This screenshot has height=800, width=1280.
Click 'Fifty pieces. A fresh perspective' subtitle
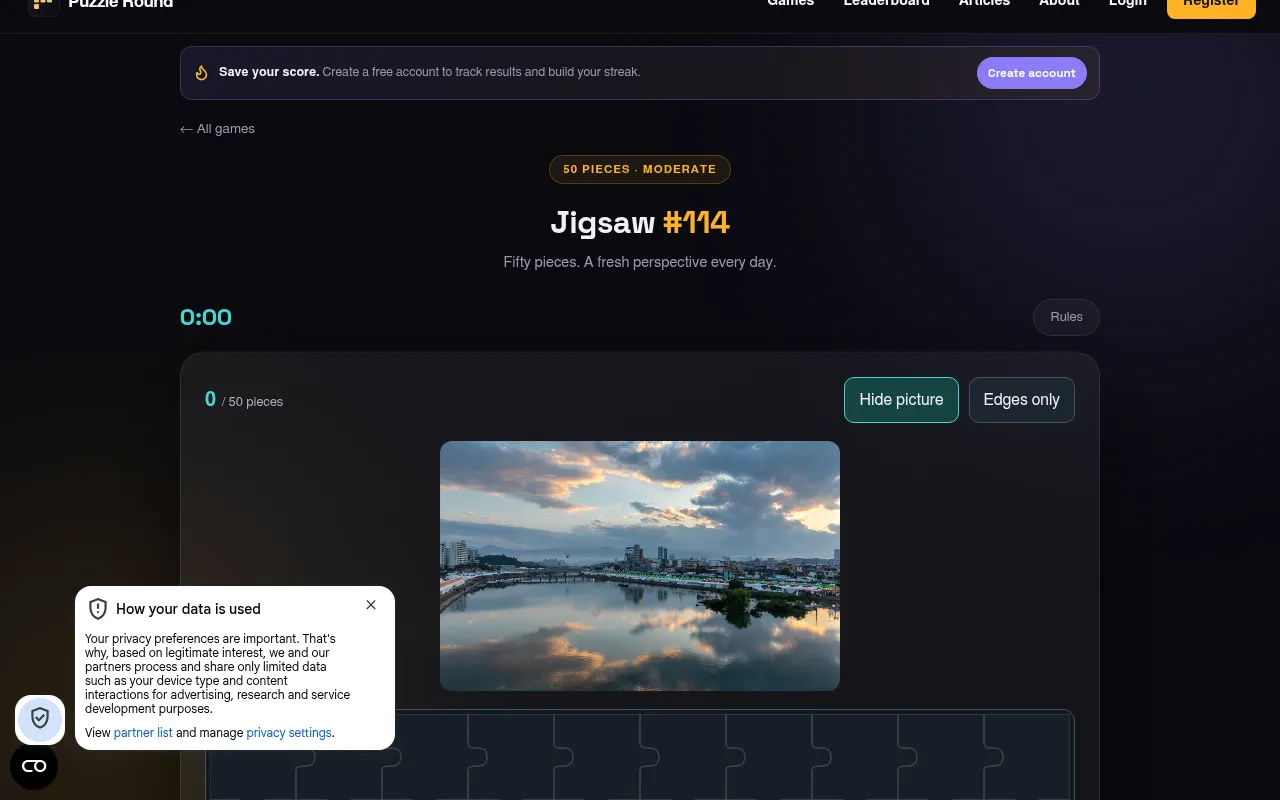click(x=640, y=262)
